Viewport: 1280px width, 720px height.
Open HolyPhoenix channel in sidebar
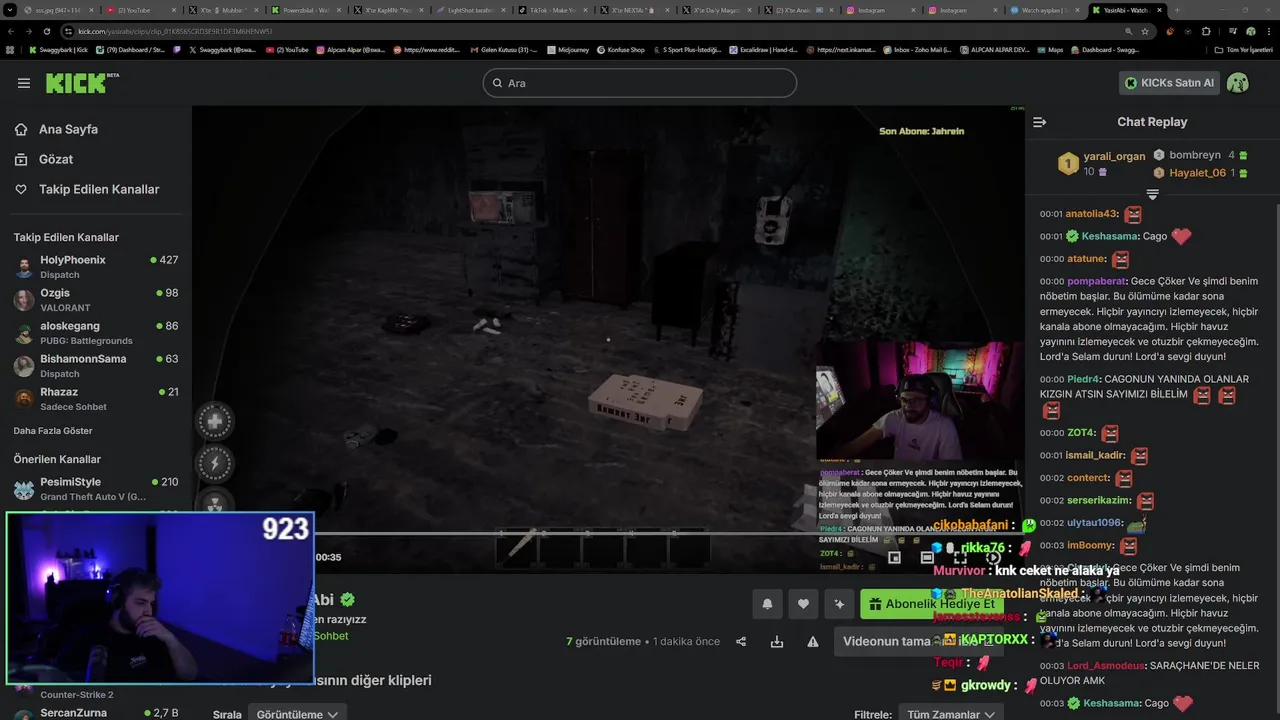(x=96, y=266)
